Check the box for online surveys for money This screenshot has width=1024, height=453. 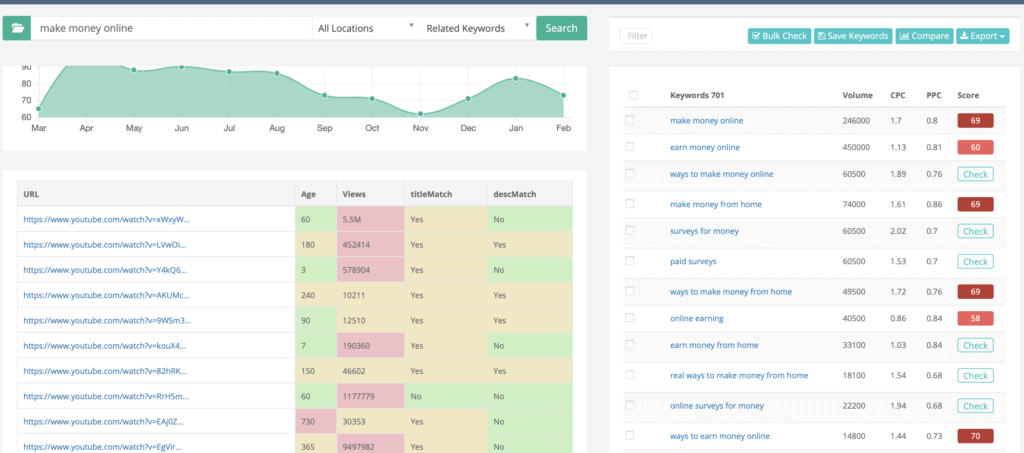point(630,405)
